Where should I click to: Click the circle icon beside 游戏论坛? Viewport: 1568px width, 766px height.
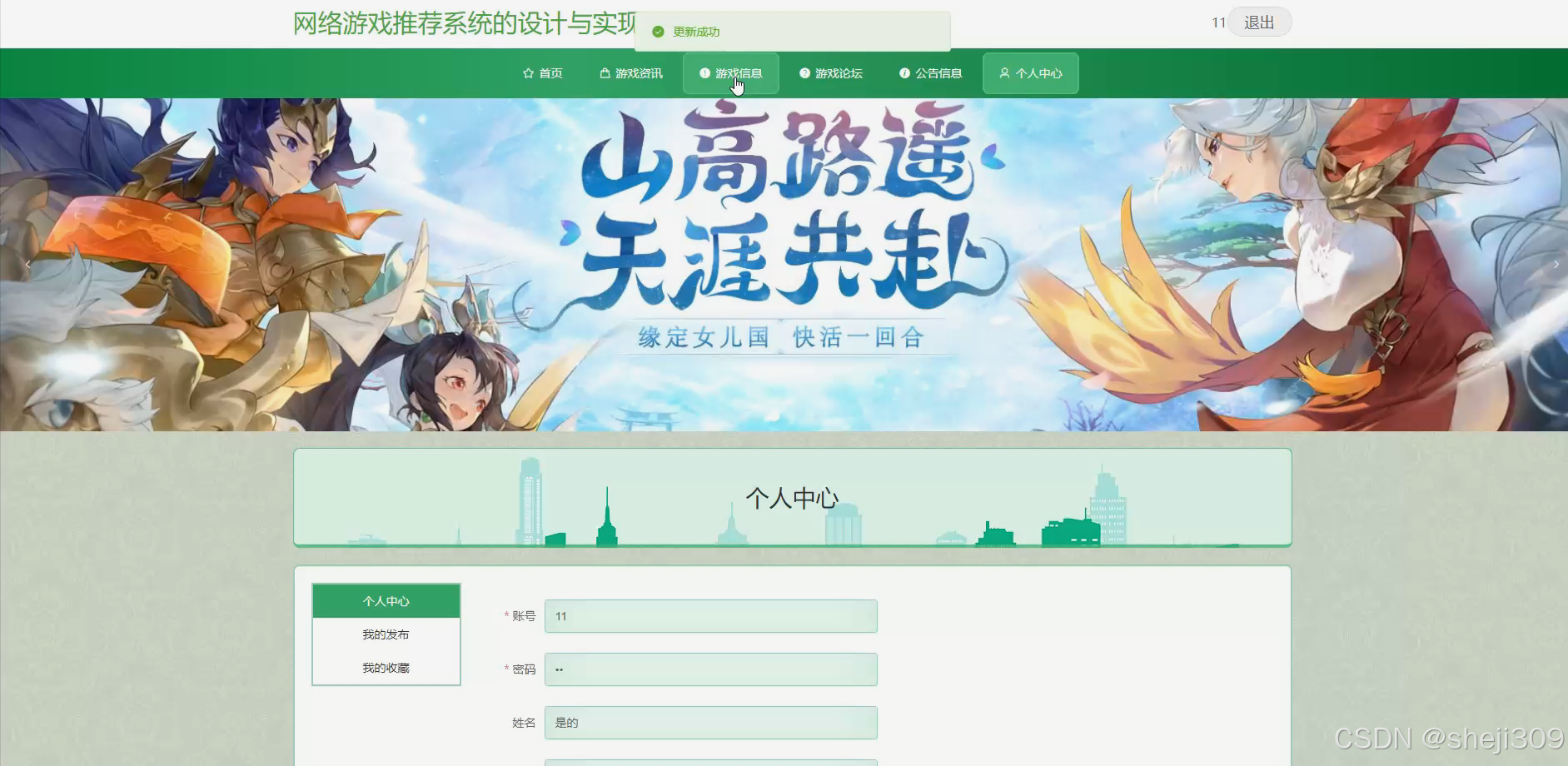804,73
